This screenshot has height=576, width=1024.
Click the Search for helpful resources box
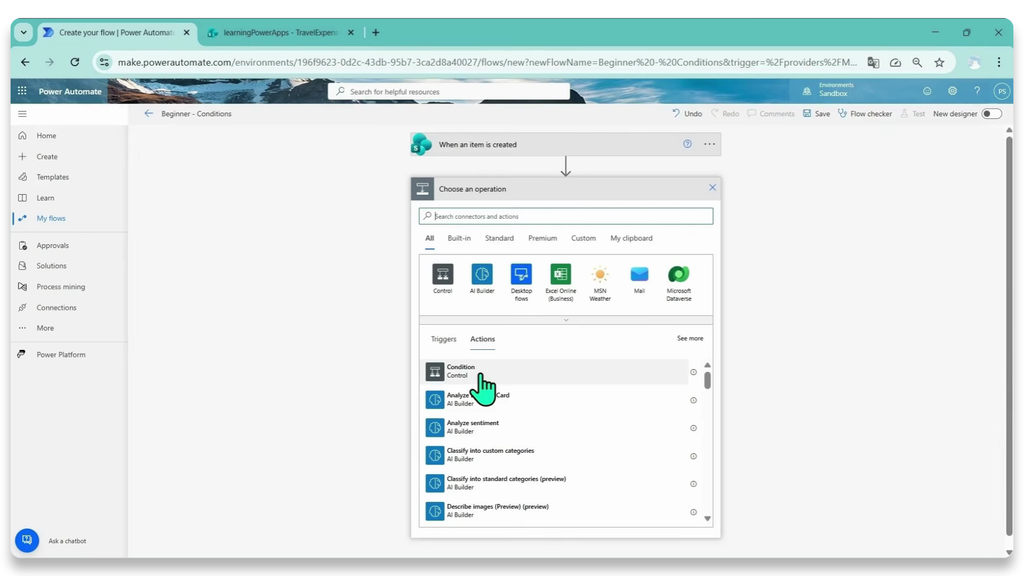coord(449,91)
